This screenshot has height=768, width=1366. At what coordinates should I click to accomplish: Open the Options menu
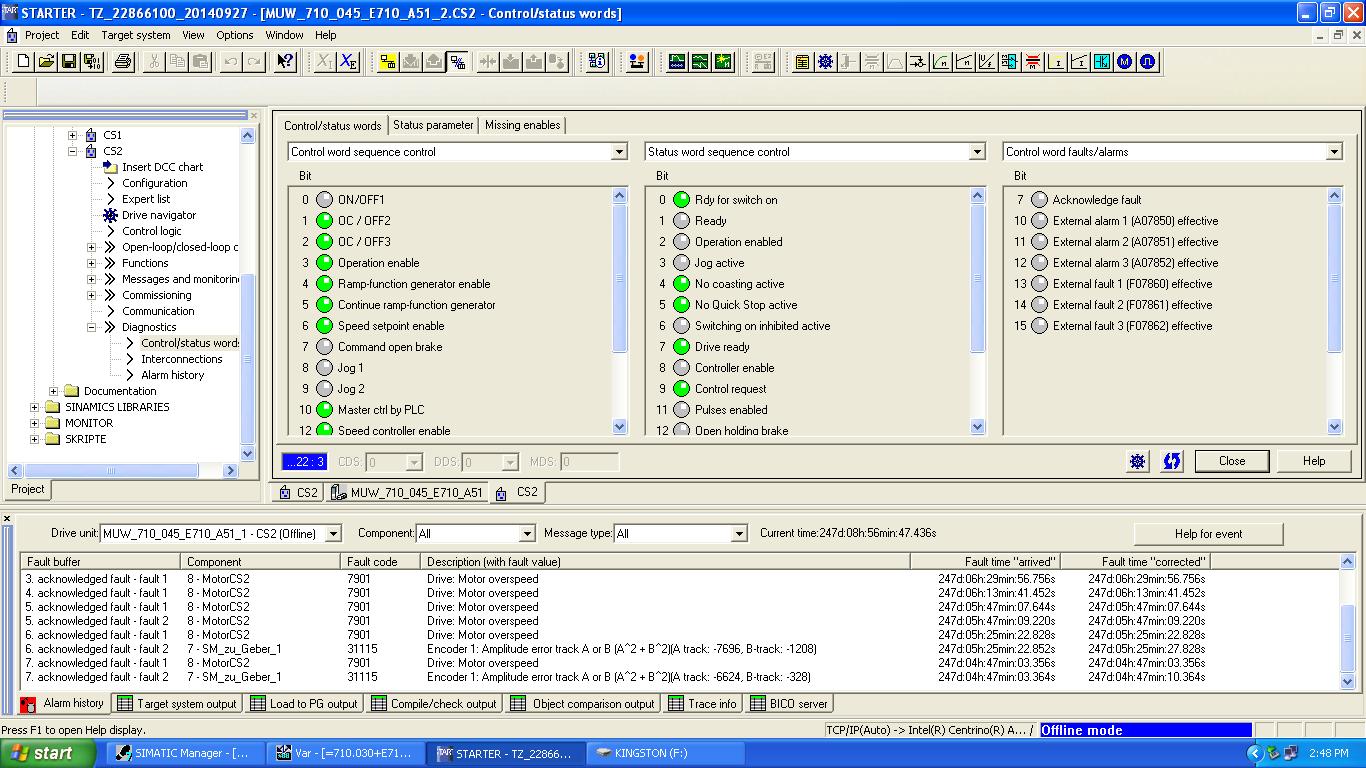click(235, 35)
